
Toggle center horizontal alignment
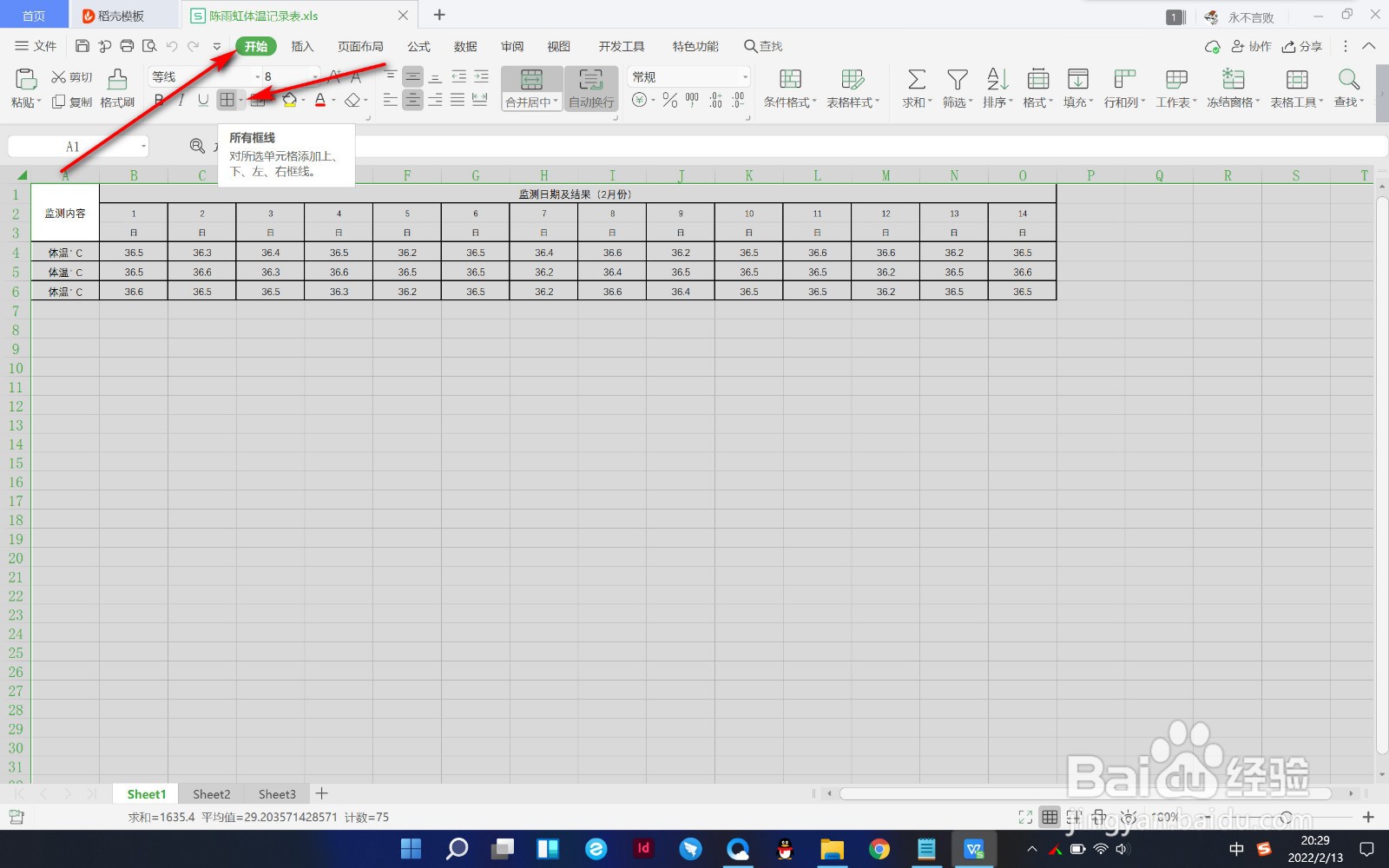pos(413,101)
